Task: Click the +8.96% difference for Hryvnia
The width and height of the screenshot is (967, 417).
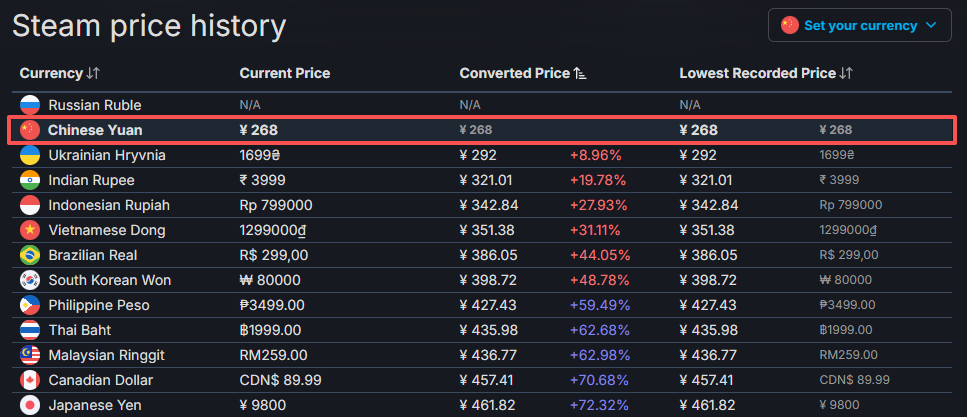Action: coord(595,155)
